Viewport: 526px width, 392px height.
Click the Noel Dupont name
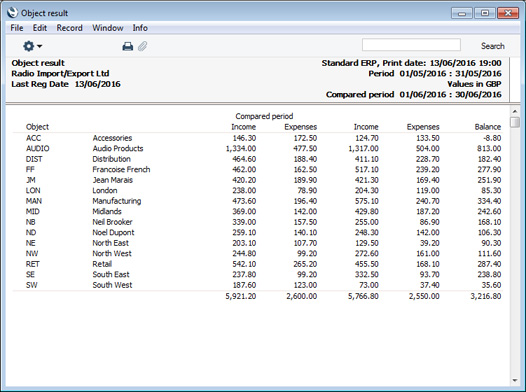pos(113,232)
